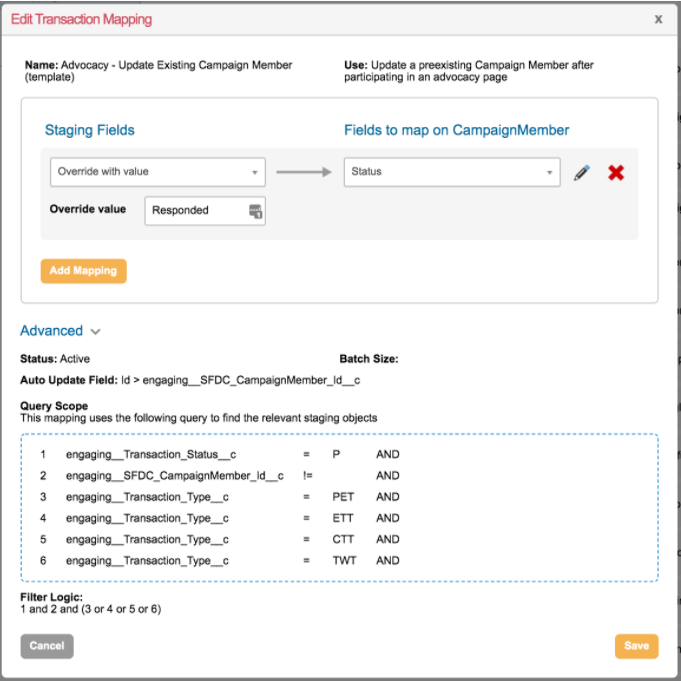Close the Edit Transaction Mapping dialog
Image resolution: width=681 pixels, height=681 pixels.
(658, 19)
